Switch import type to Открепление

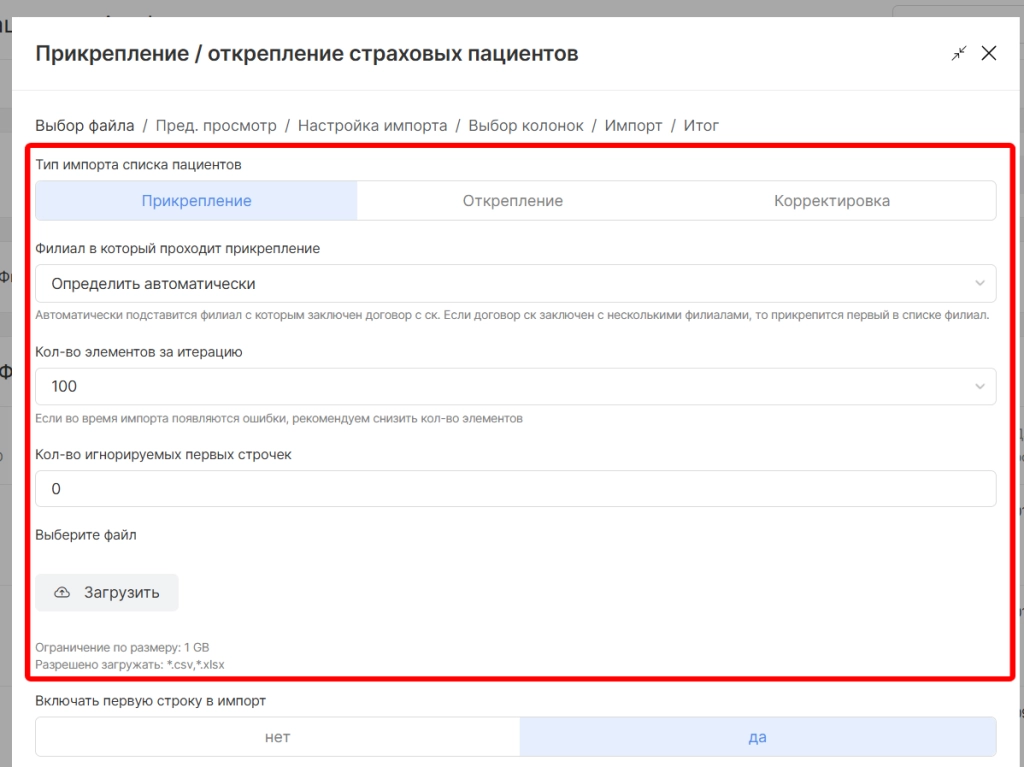coord(512,201)
